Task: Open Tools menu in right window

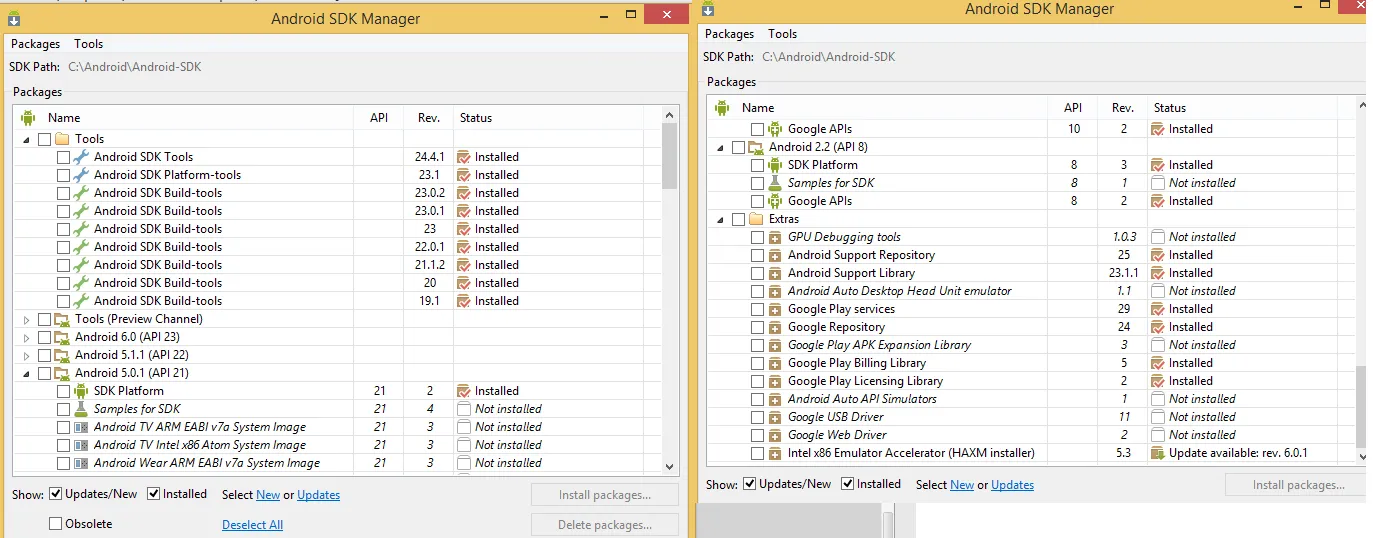Action: [x=783, y=34]
